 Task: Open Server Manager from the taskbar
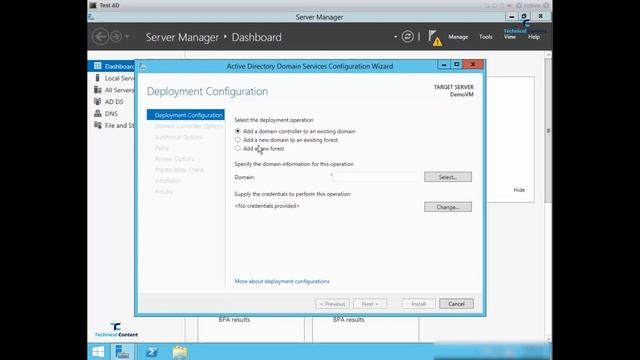[122, 352]
